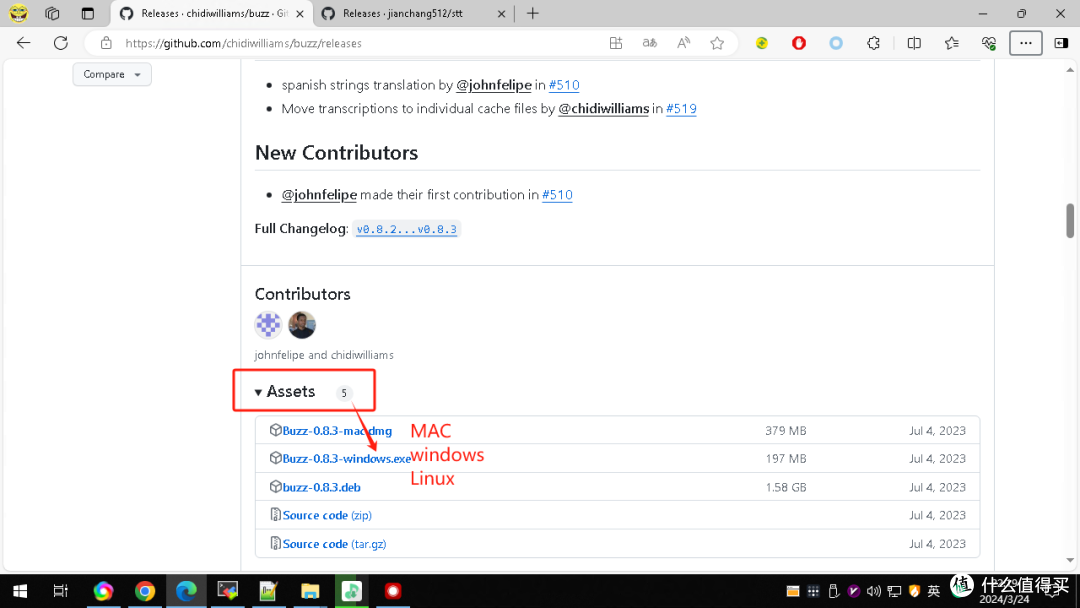Open the tab actions menu icon
1080x608 pixels.
[x=87, y=13]
